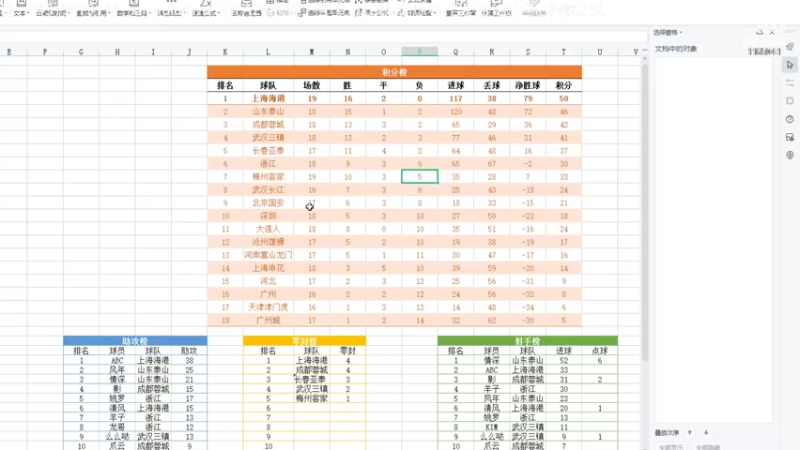The width and height of the screenshot is (800, 450).
Task: Click the location pin icon in right sidebar
Action: [790, 155]
